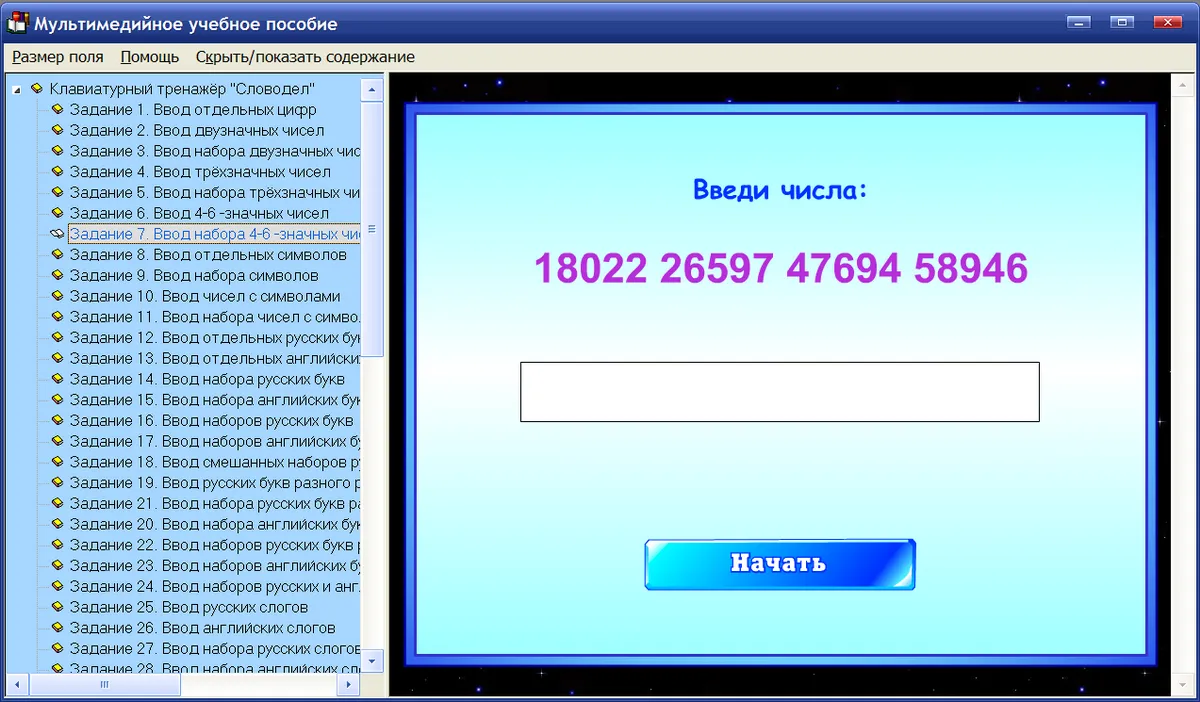Select Задание 4. Ввод трёхзначных чисел
The image size is (1200, 702).
200,172
